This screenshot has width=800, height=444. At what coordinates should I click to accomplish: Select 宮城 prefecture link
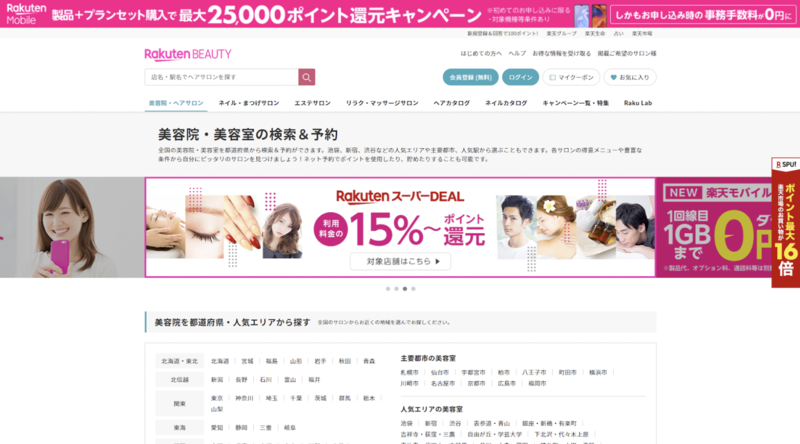click(247, 361)
